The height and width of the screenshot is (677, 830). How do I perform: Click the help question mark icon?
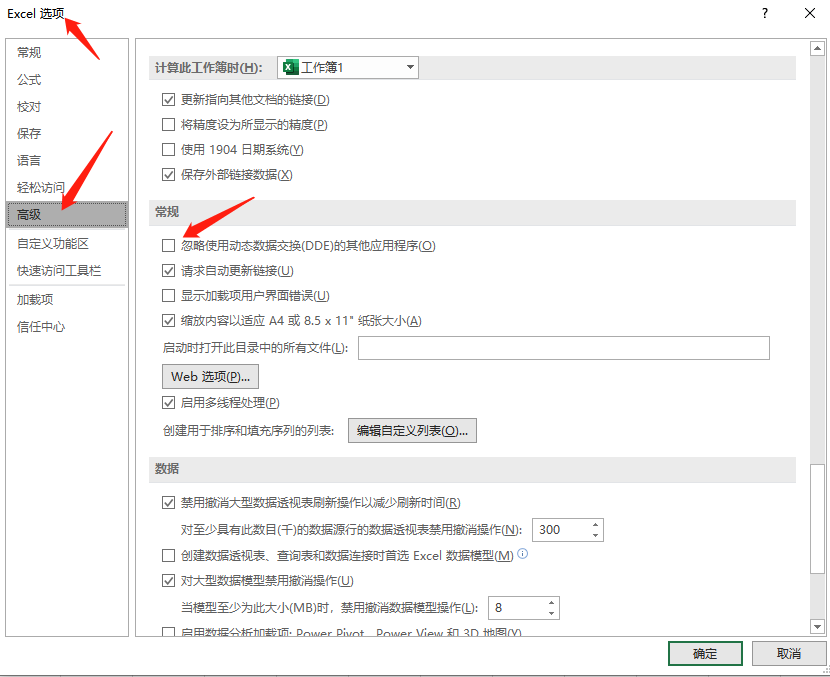[765, 13]
